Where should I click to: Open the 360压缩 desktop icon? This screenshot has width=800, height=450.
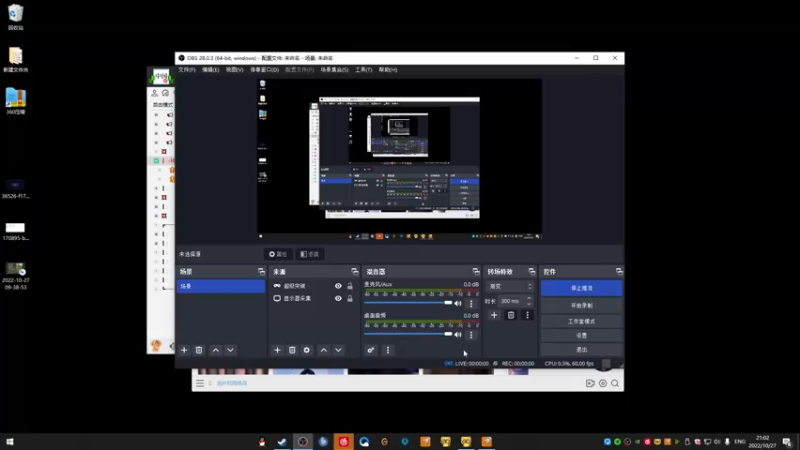click(15, 101)
